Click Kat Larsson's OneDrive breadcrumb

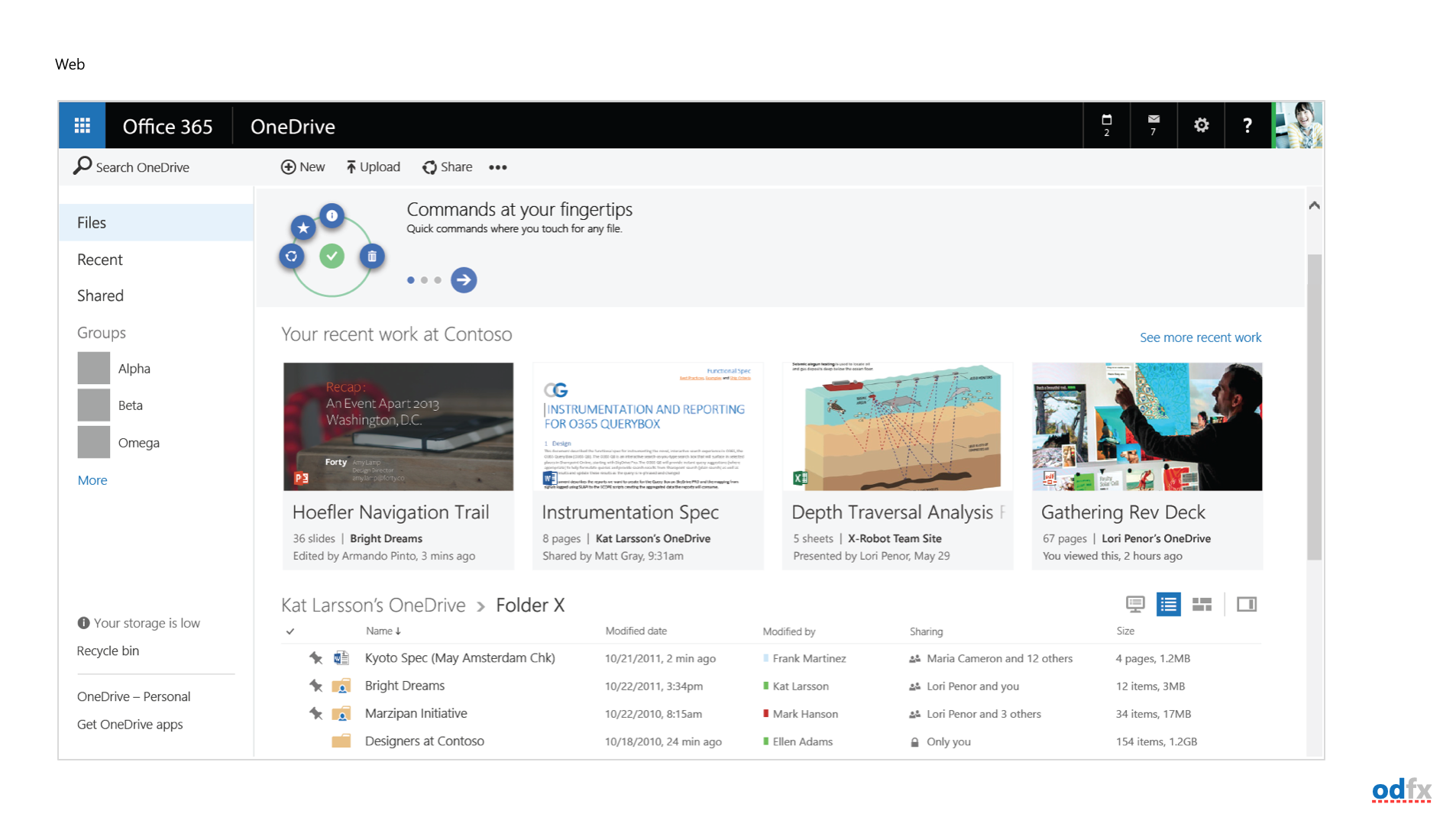pos(374,605)
